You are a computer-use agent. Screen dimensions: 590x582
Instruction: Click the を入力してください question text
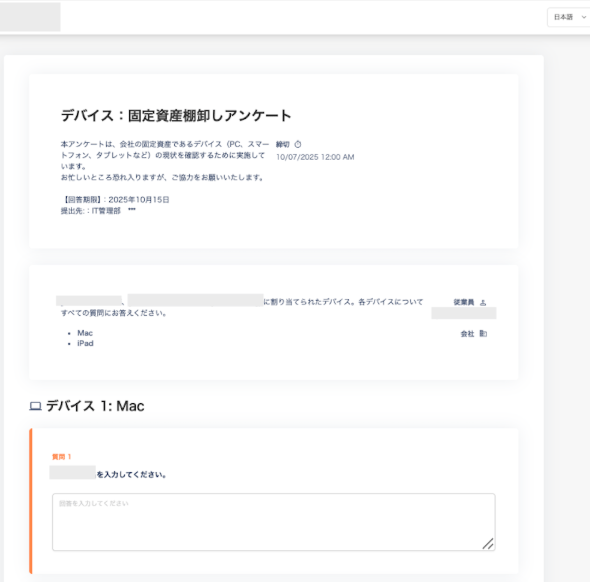131,474
